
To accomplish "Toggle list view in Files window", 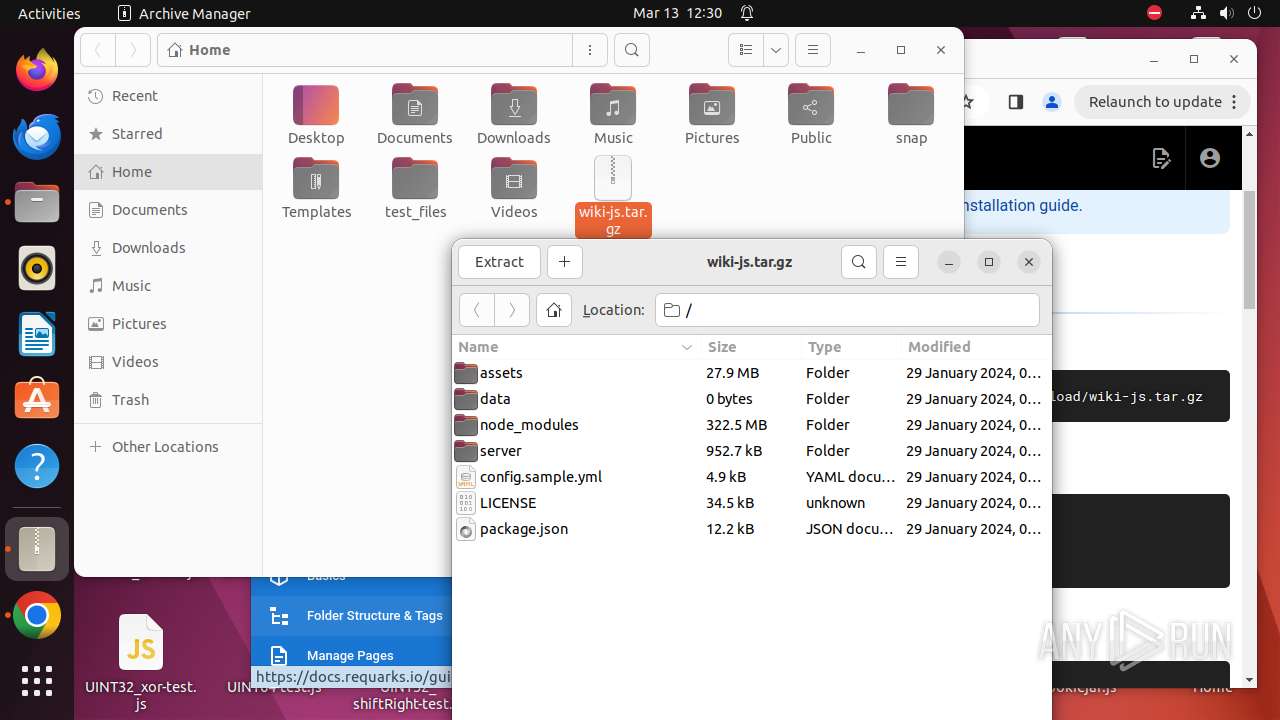I will 745,50.
